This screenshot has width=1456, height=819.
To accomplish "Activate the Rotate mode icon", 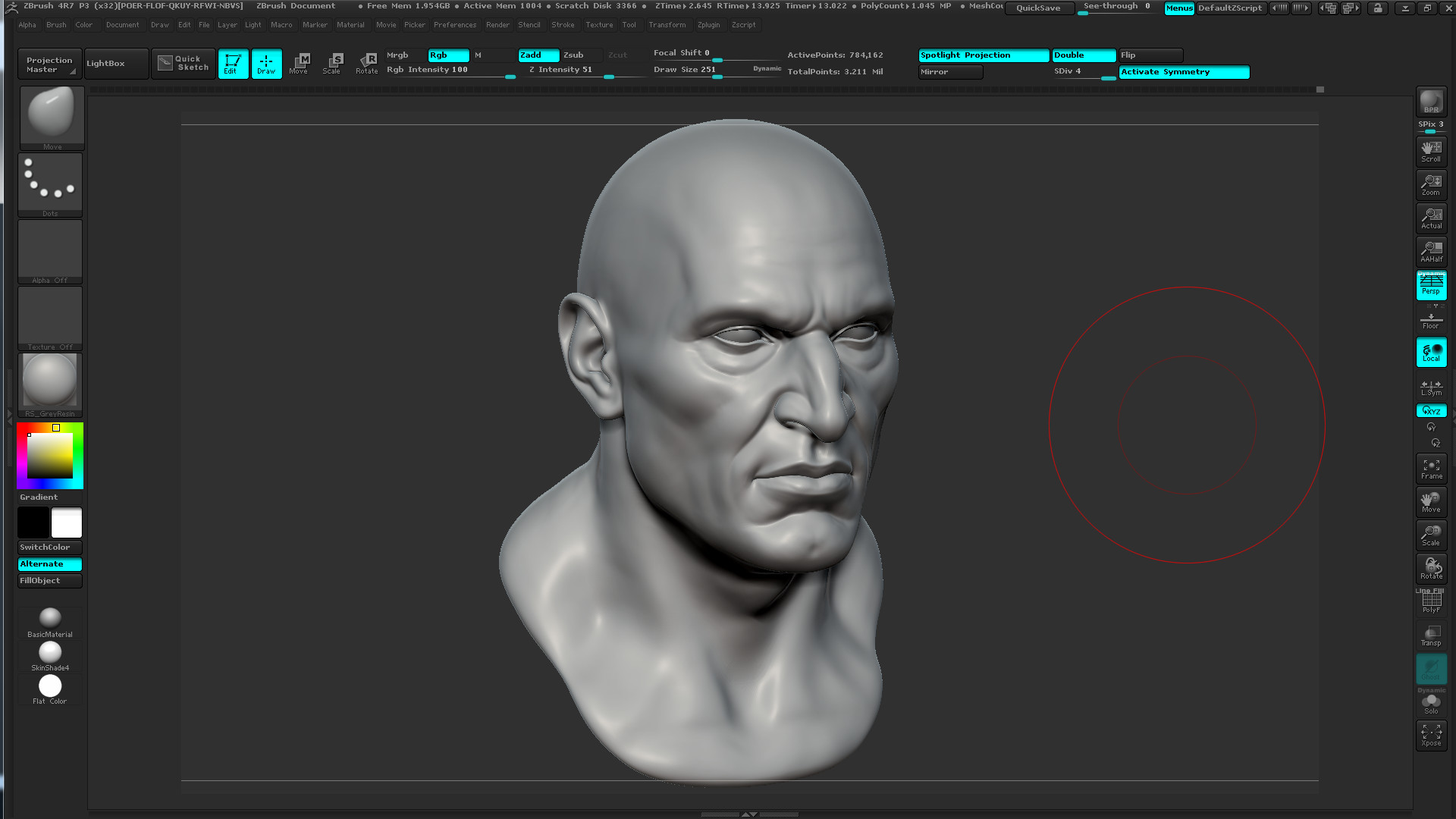I will coord(366,64).
